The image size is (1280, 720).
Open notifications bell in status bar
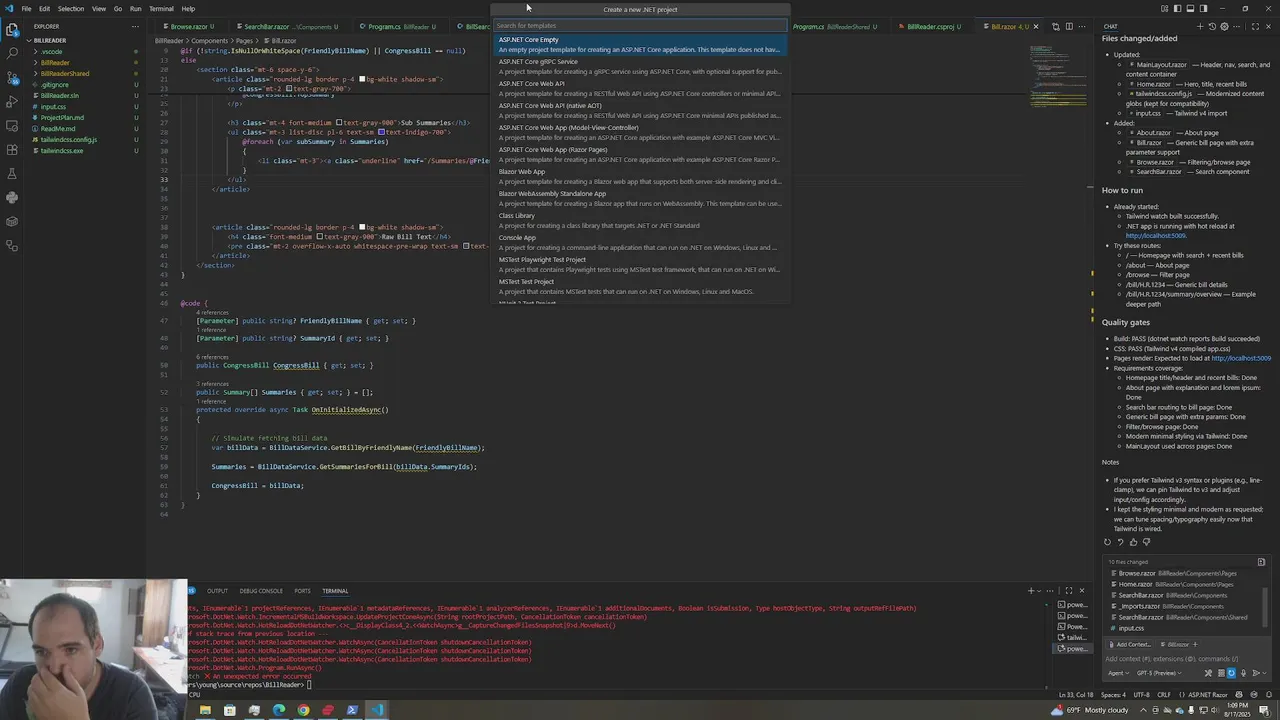[x=1268, y=694]
